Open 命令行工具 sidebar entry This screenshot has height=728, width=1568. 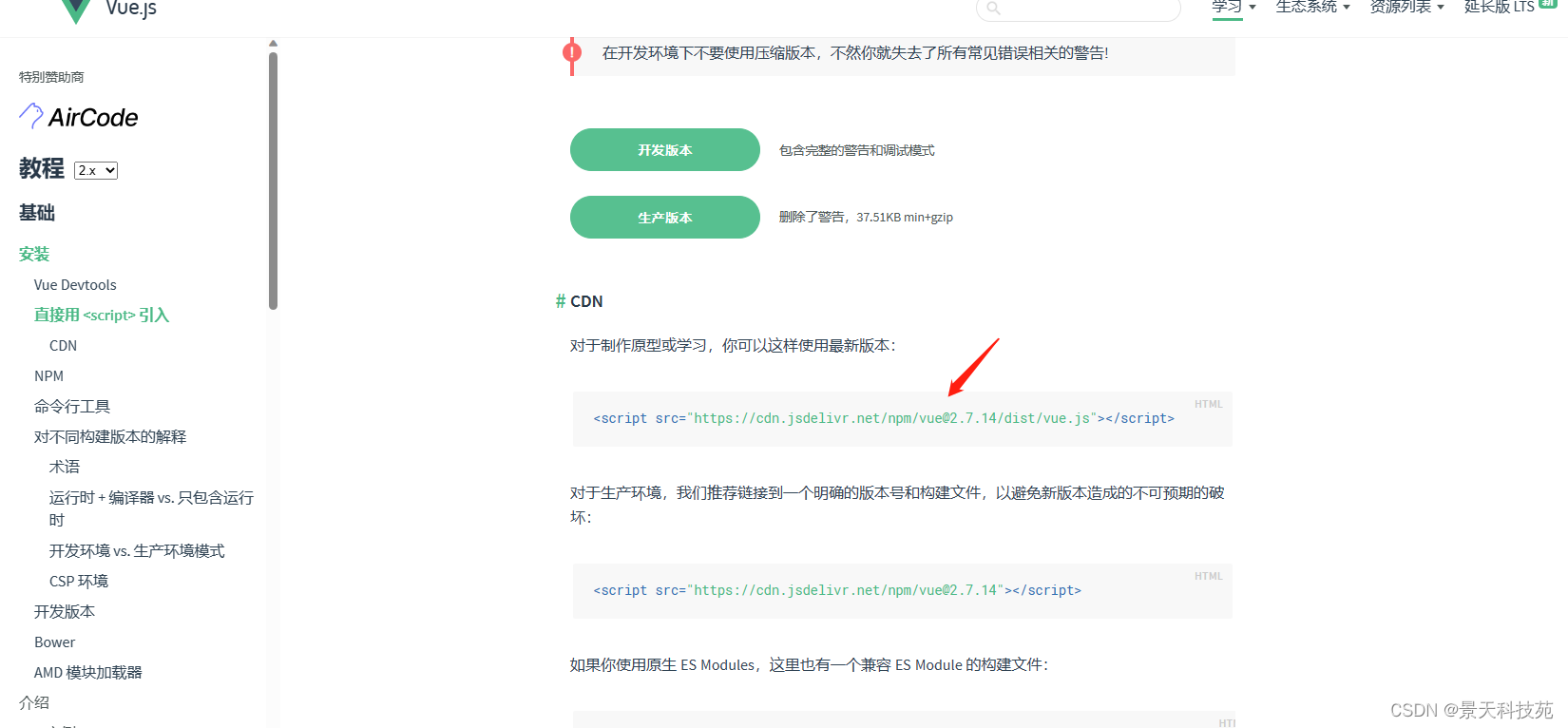72,407
